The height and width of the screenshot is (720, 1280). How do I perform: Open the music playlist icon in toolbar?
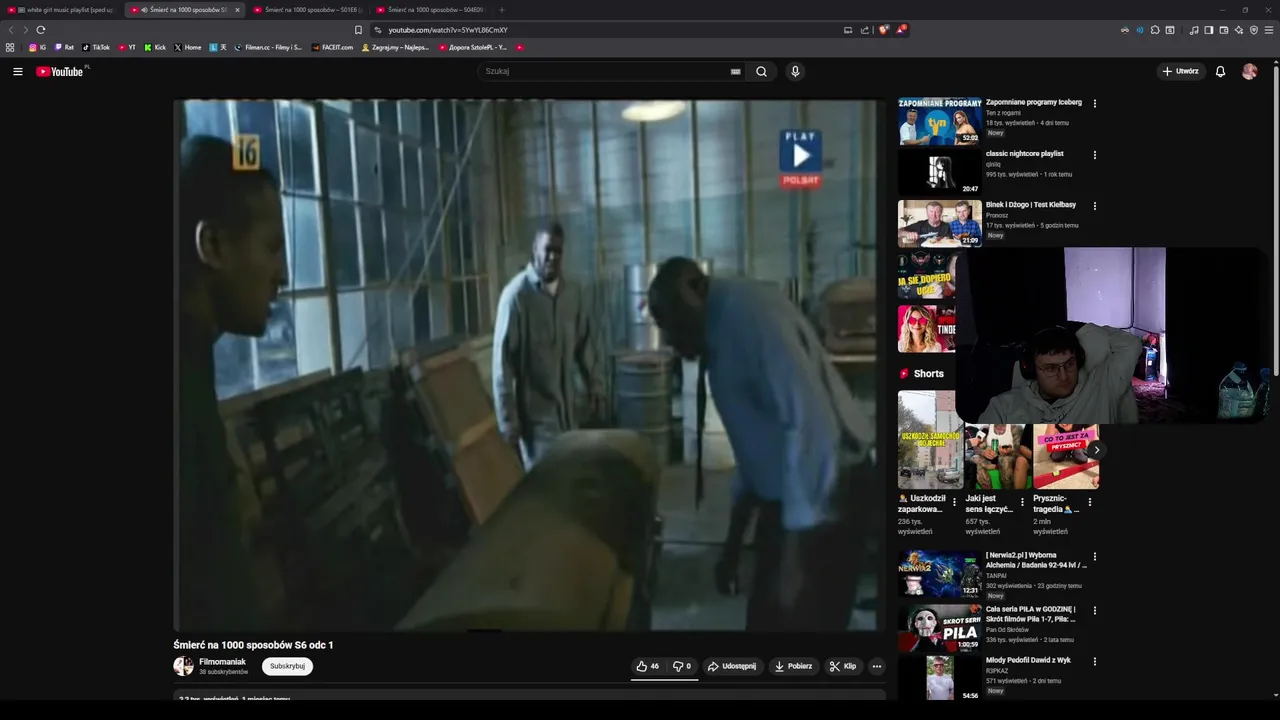(x=1194, y=30)
